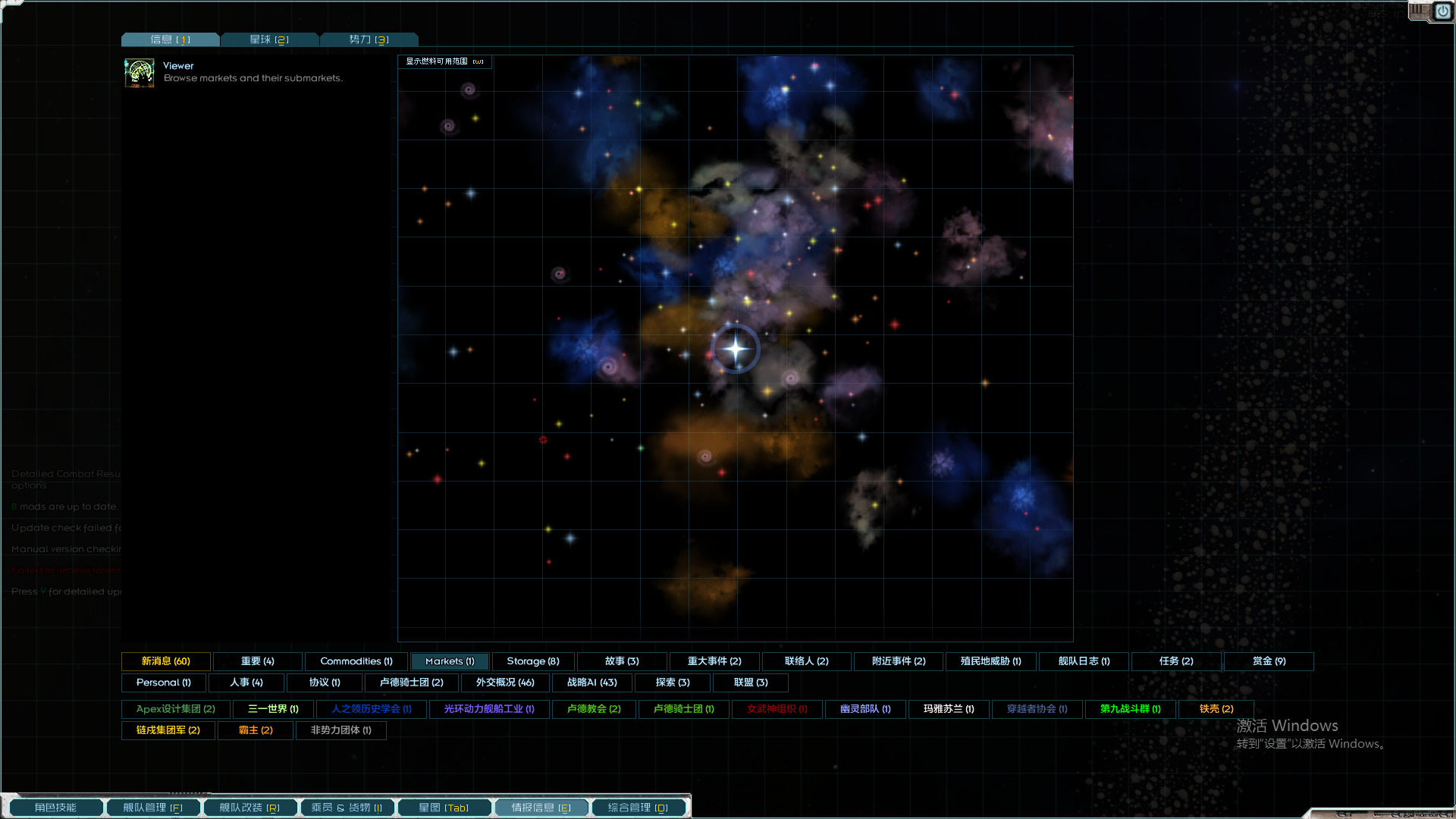Click the power button icon
Screen dimensions: 1456x819
[1442, 11]
